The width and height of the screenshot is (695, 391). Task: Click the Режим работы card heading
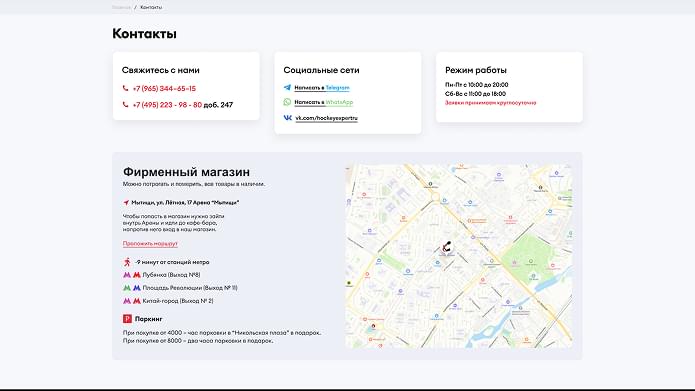point(476,70)
